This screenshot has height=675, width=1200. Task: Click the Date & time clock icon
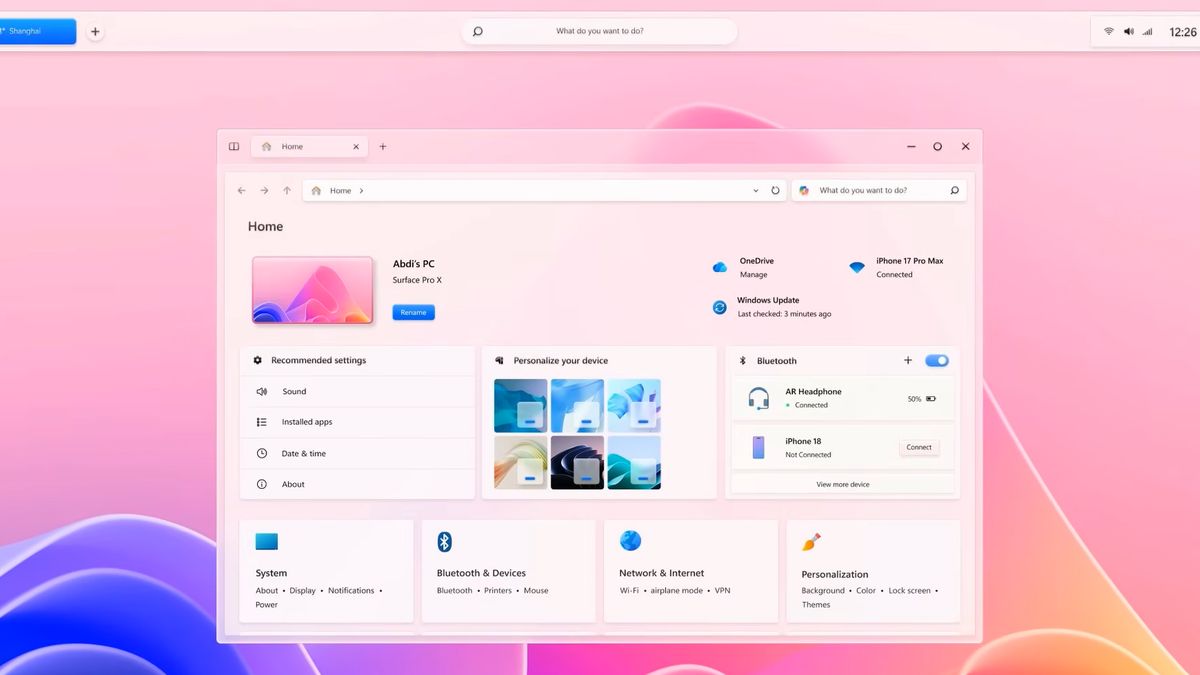pos(262,453)
